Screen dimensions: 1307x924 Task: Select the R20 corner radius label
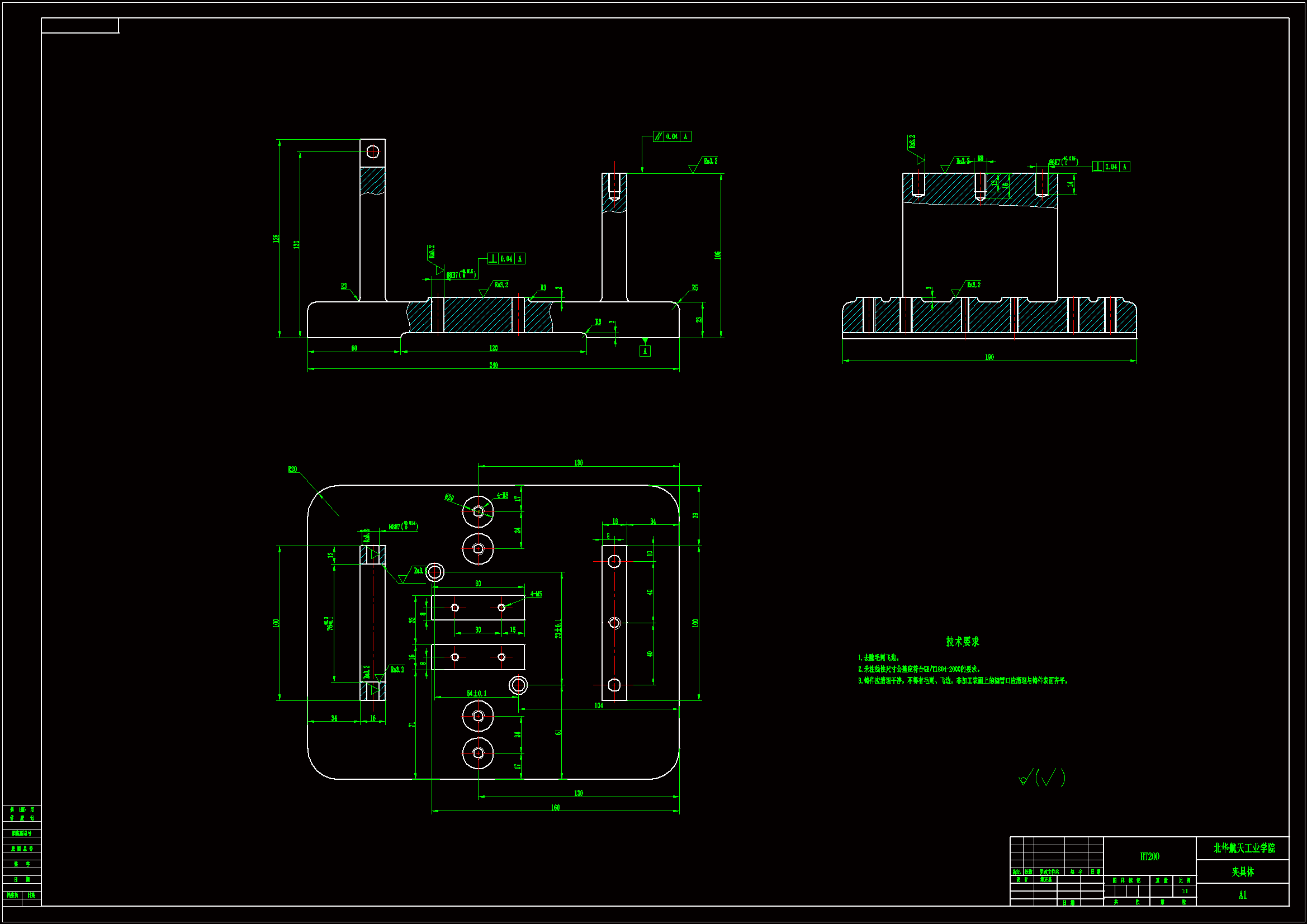click(x=292, y=470)
